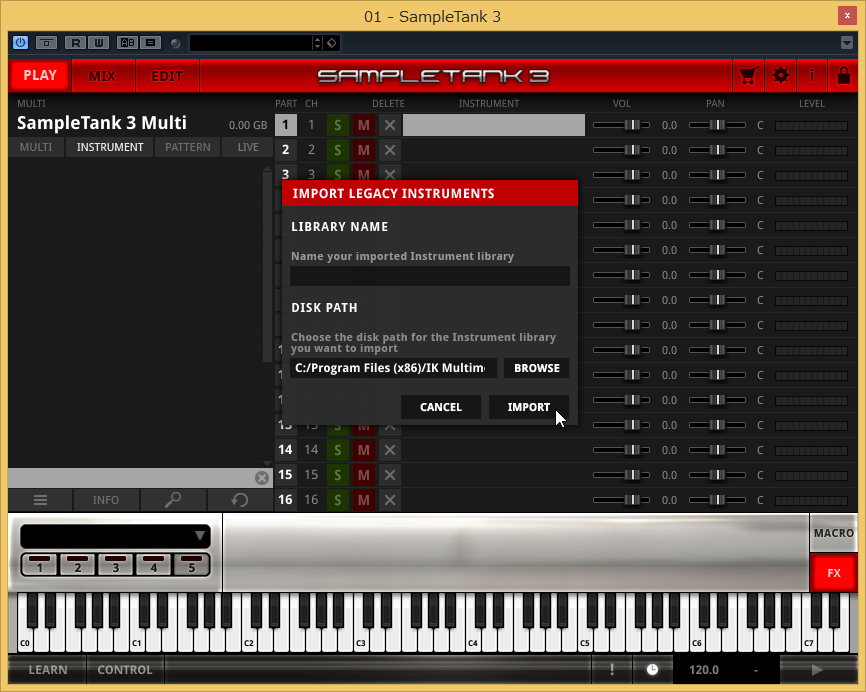This screenshot has height=692, width=866.
Task: Click the browser refresh arrow icon
Action: pyautogui.click(x=240, y=500)
